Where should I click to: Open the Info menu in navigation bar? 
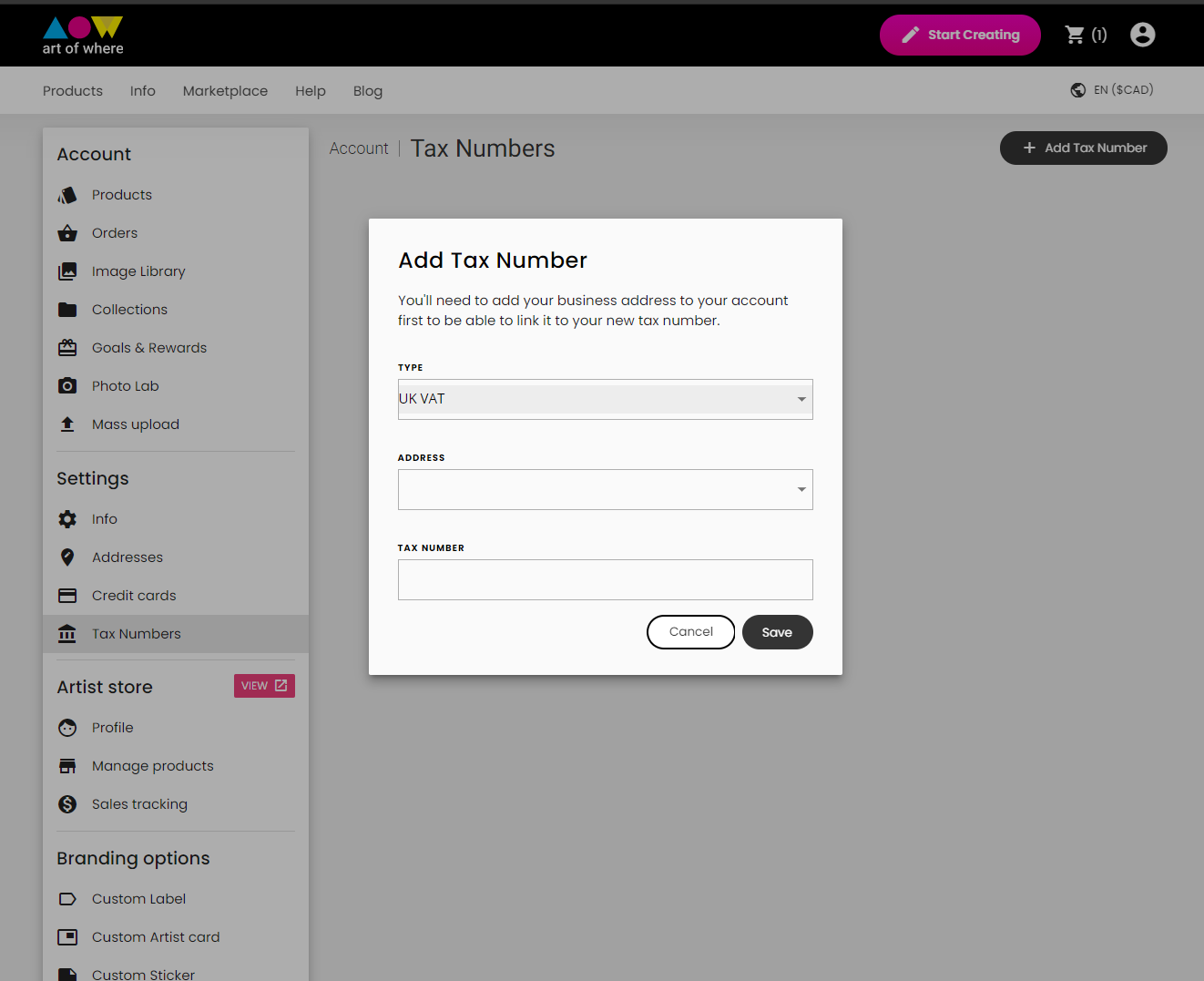(x=143, y=91)
